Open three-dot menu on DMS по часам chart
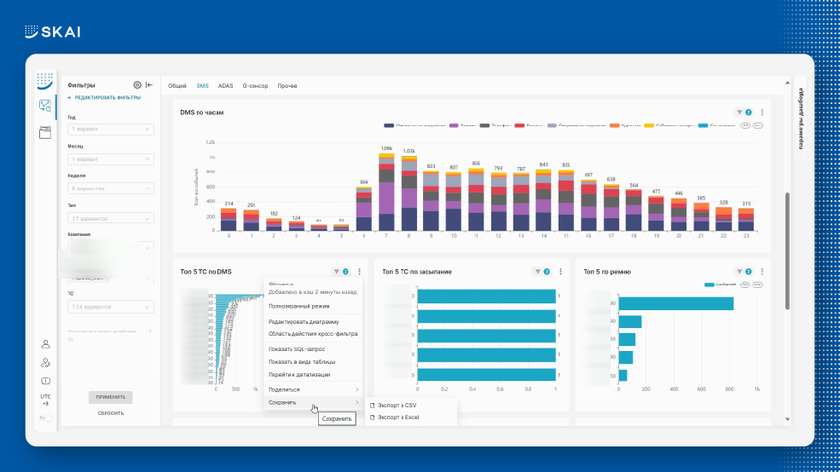This screenshot has height=472, width=840. point(762,113)
